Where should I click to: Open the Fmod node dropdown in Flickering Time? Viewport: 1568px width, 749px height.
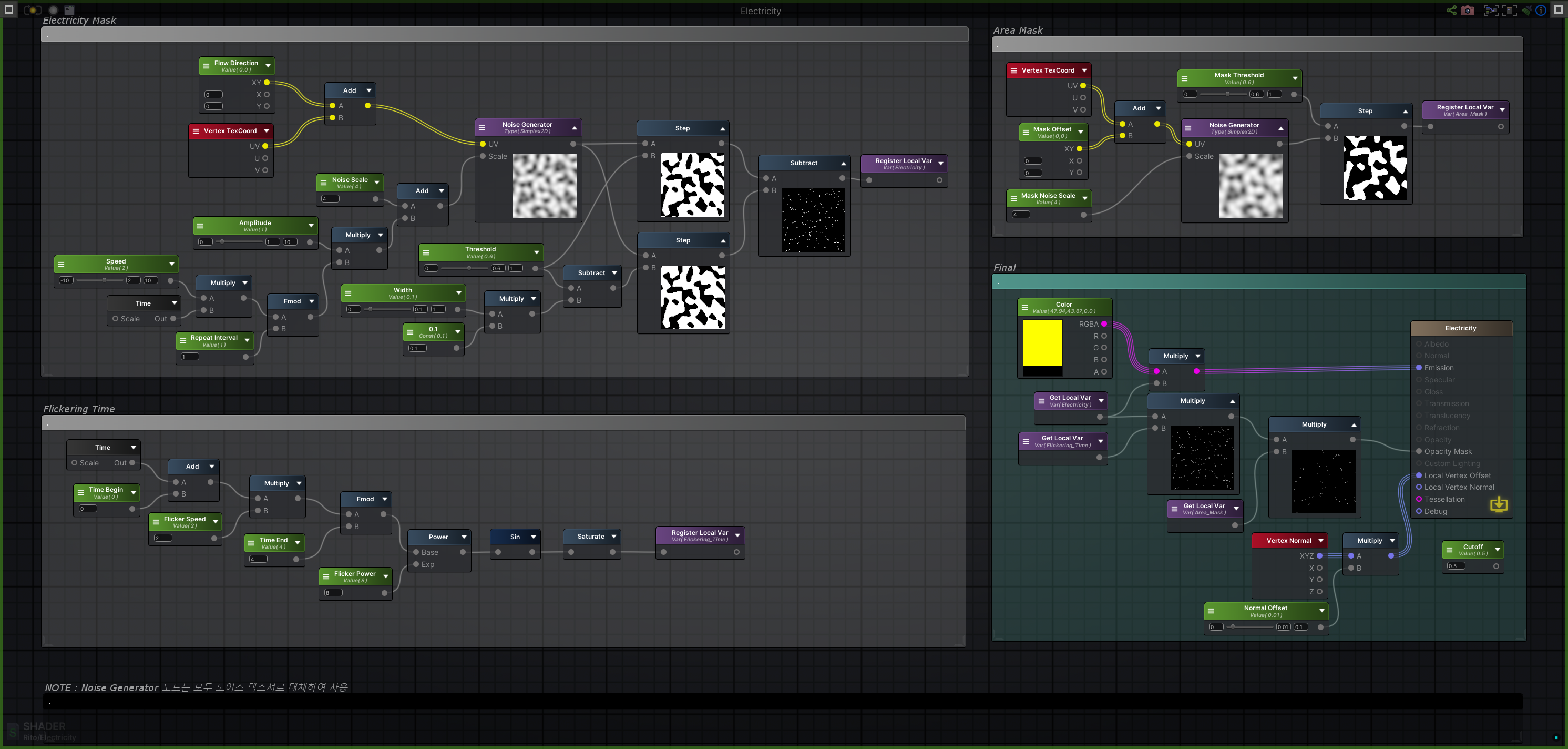385,499
